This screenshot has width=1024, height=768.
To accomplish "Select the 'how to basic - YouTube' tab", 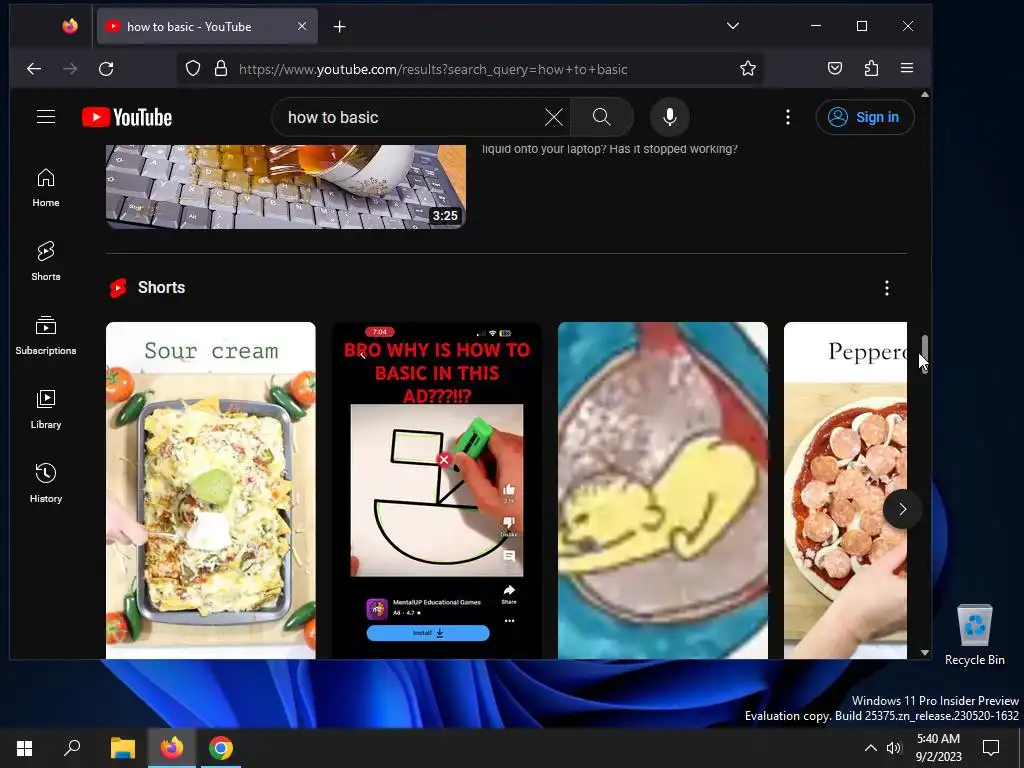I will tap(207, 26).
